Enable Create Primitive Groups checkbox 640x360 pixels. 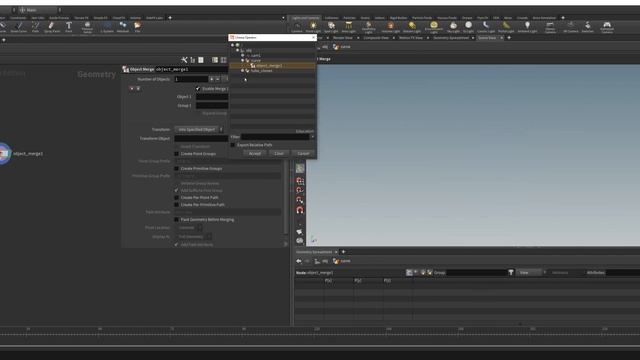176,169
